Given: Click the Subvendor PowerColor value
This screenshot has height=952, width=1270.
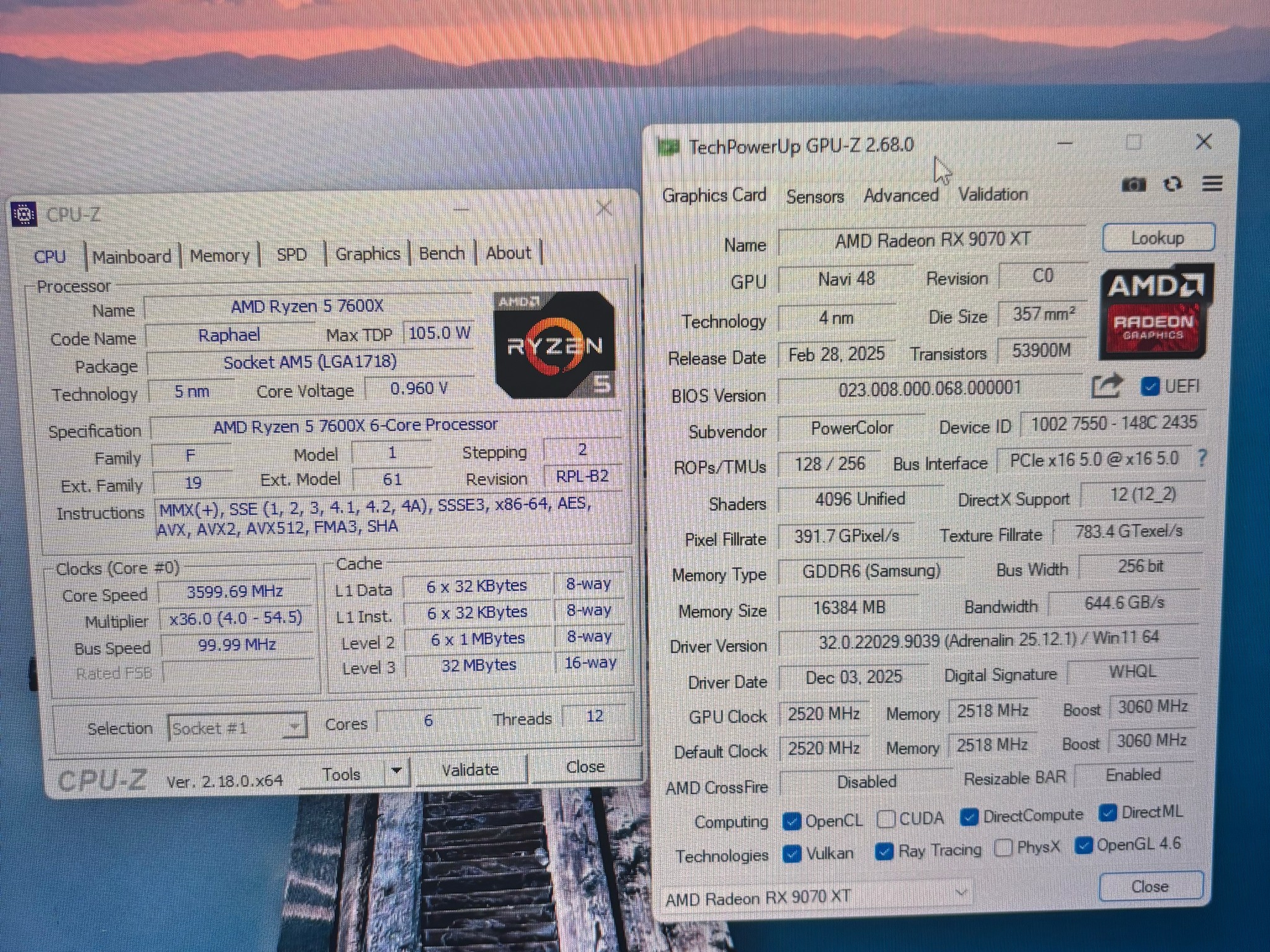Looking at the screenshot, I should pyautogui.click(x=851, y=428).
